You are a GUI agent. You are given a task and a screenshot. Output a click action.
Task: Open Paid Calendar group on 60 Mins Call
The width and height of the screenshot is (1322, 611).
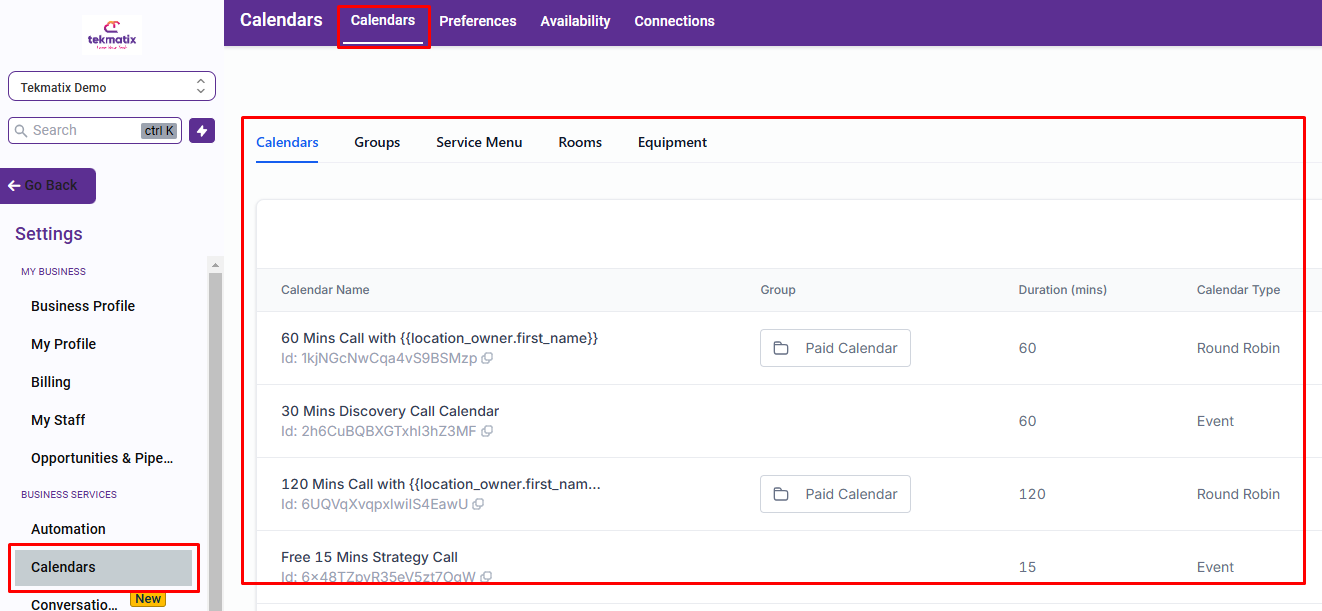pyautogui.click(x=835, y=348)
